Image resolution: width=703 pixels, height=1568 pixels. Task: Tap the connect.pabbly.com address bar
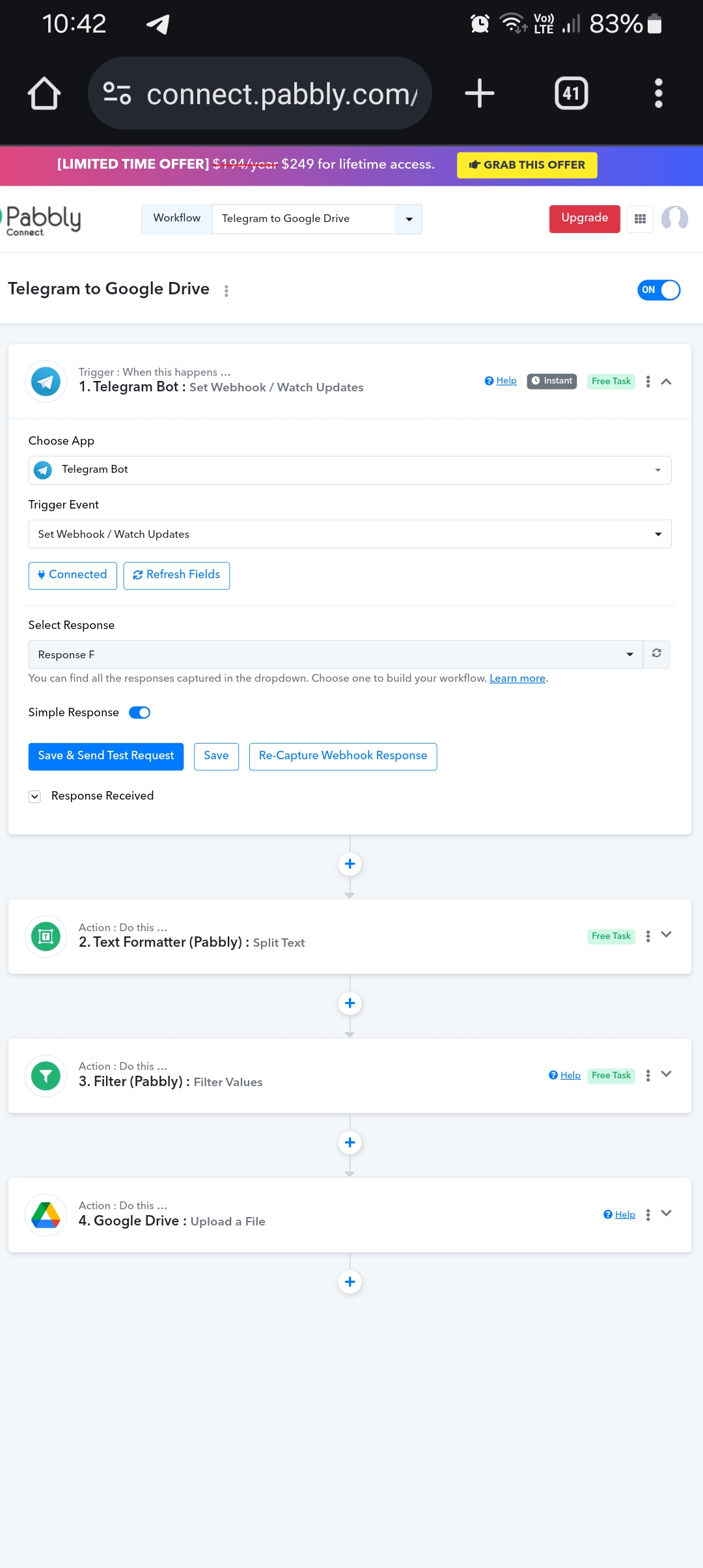[x=260, y=93]
